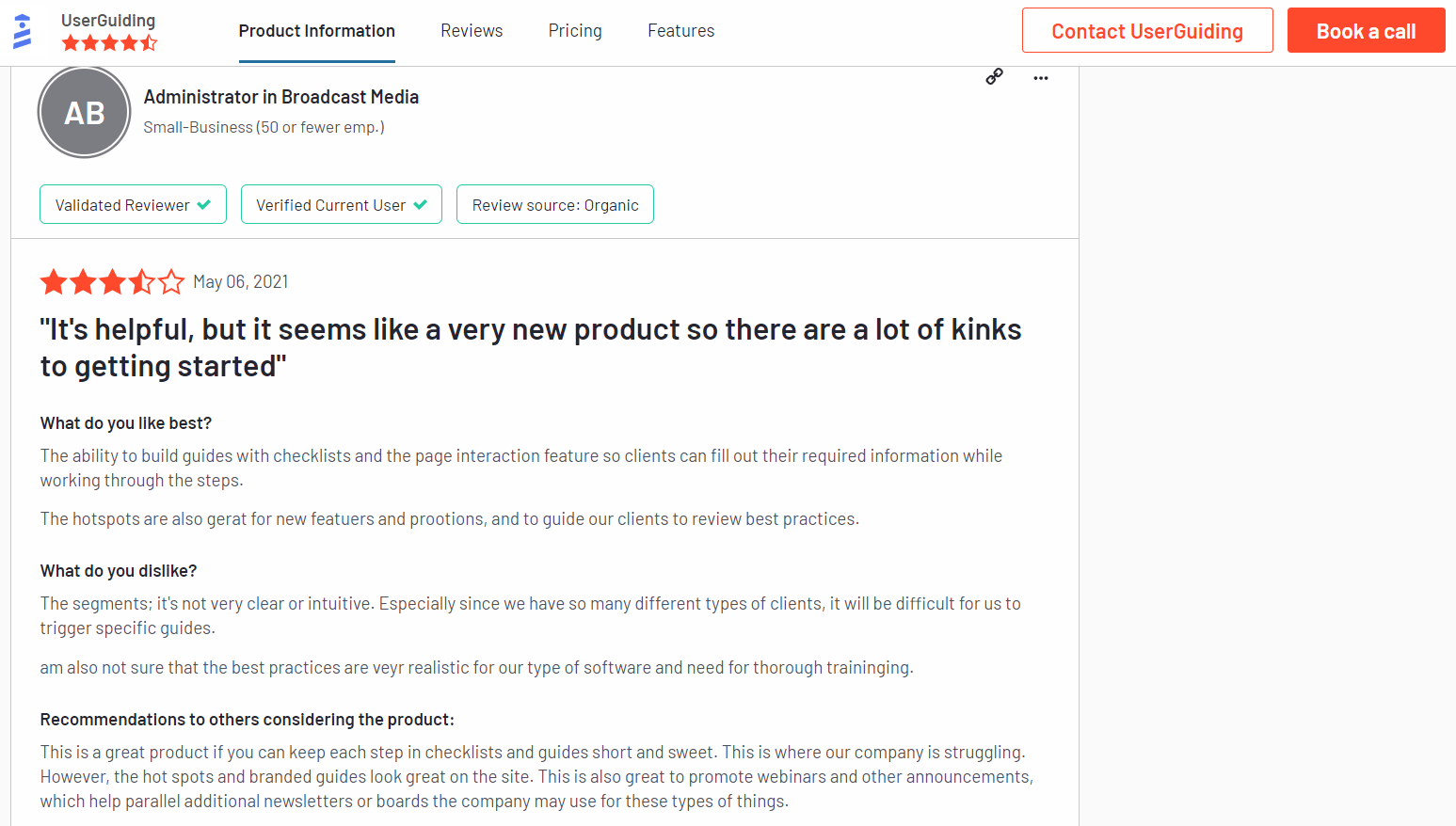Image resolution: width=1456 pixels, height=826 pixels.
Task: Click the Recommendations to others heading
Action: (x=248, y=720)
